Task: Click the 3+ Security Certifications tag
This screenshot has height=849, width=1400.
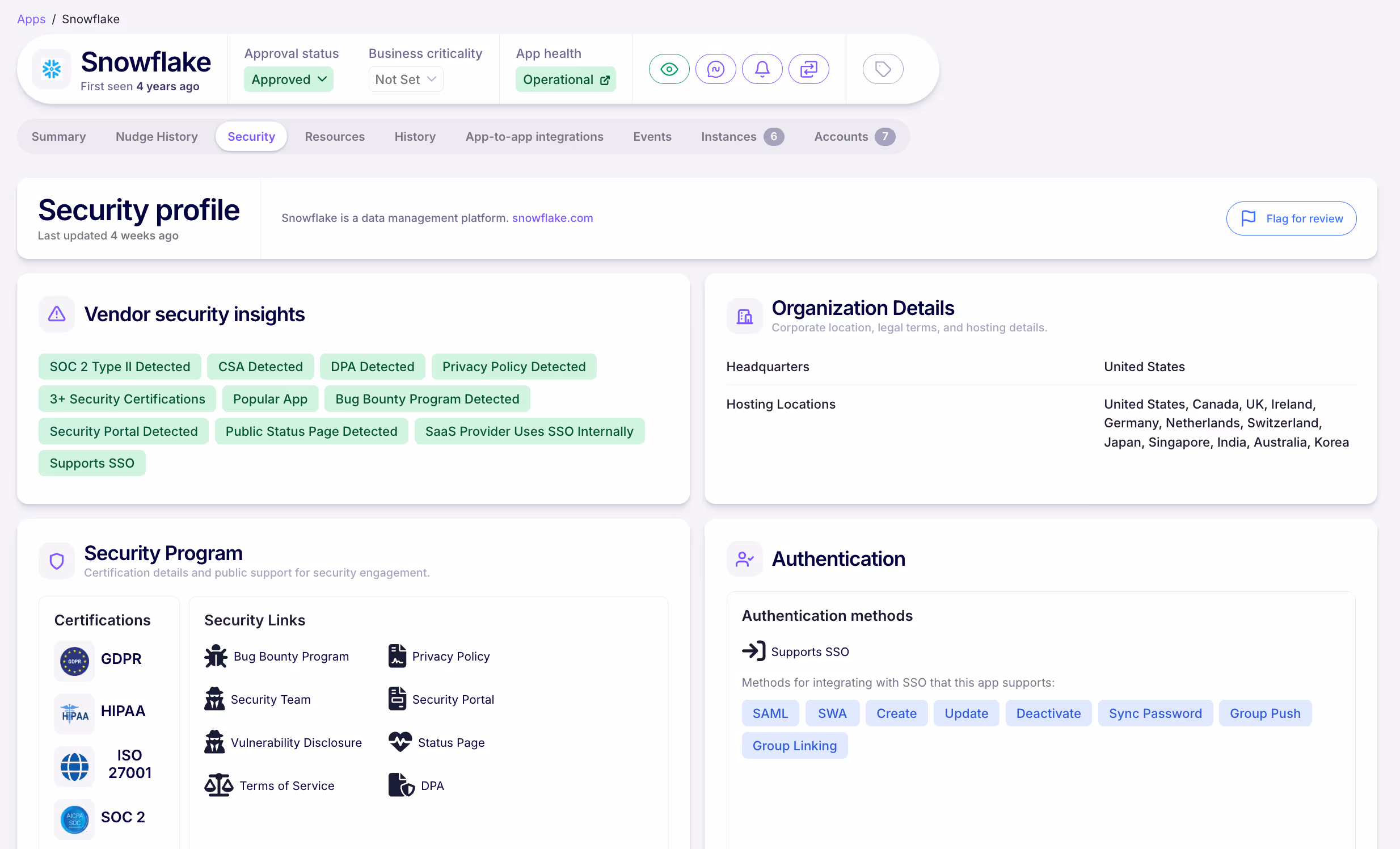Action: 127,400
